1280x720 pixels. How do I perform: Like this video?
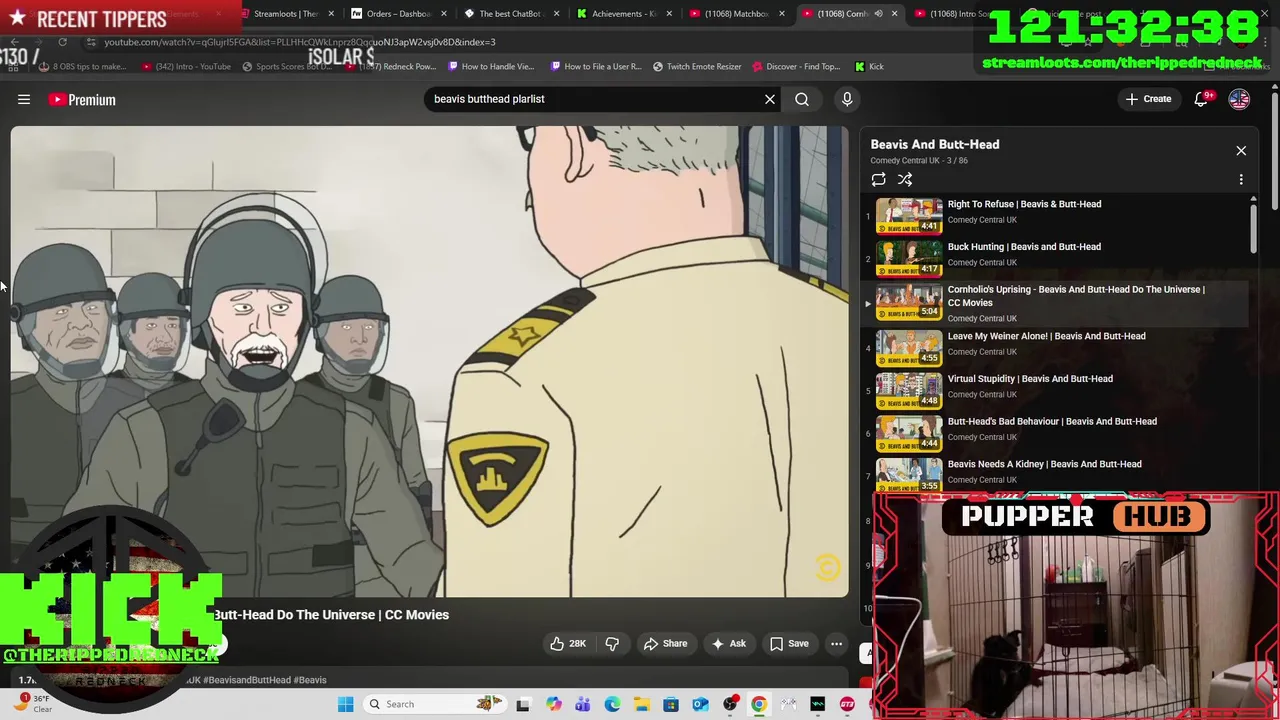tap(567, 644)
